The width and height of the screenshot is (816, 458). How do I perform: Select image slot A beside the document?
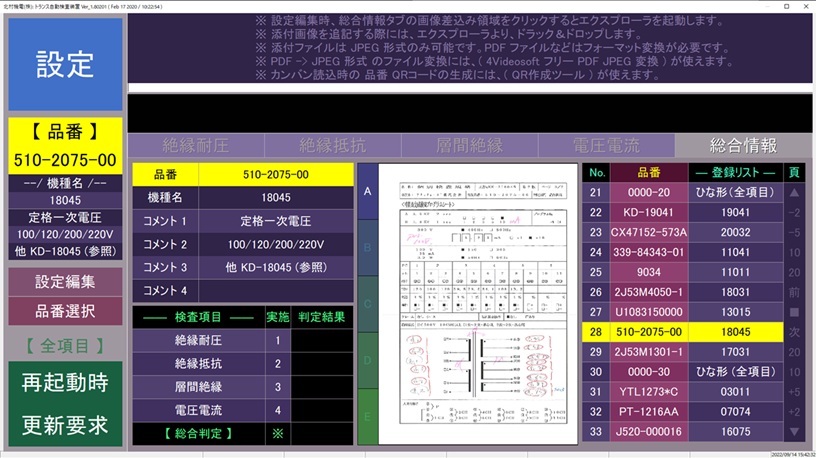366,191
